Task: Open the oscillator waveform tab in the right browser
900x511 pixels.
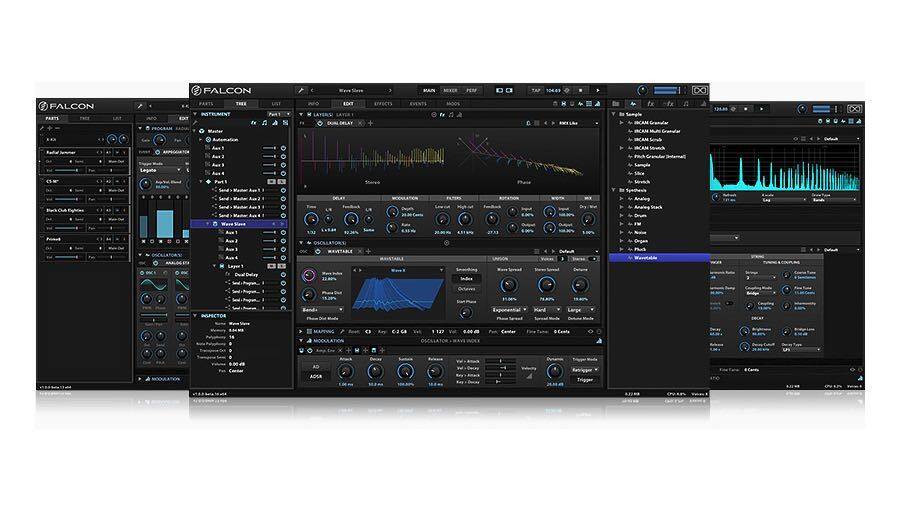Action: (633, 104)
